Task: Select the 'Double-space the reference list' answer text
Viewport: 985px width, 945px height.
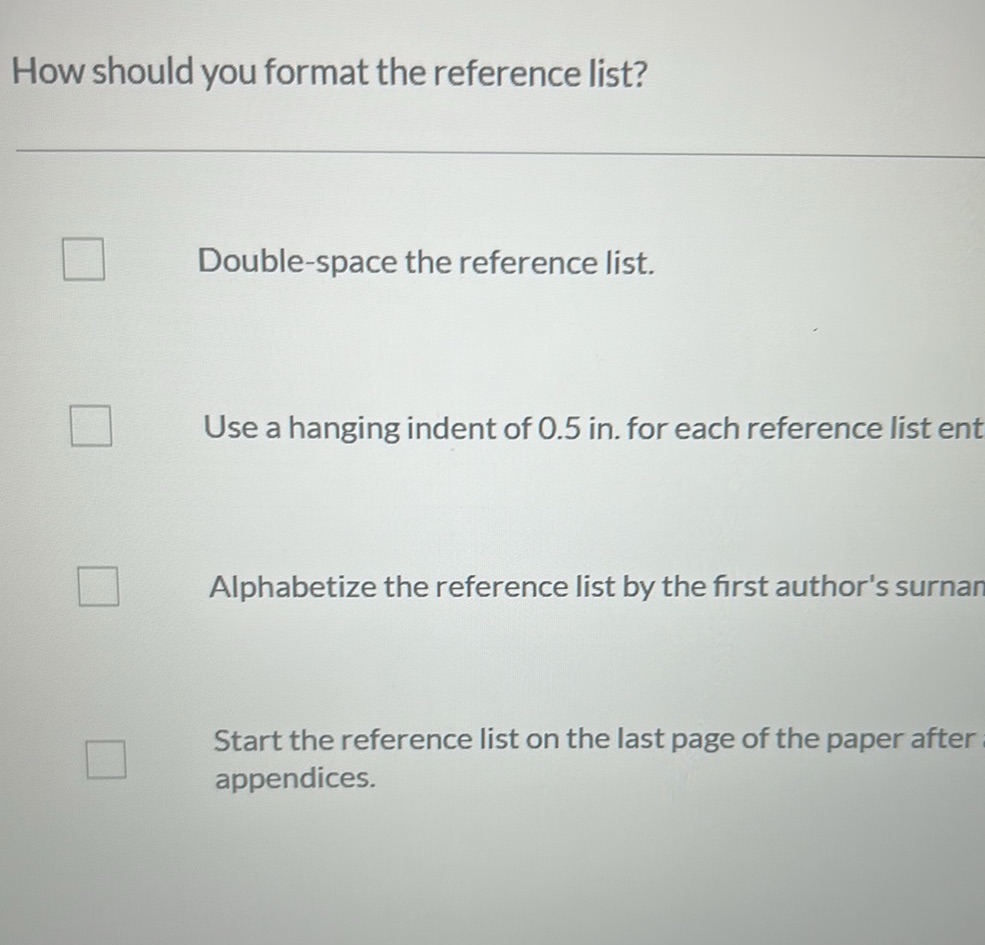Action: coord(427,263)
